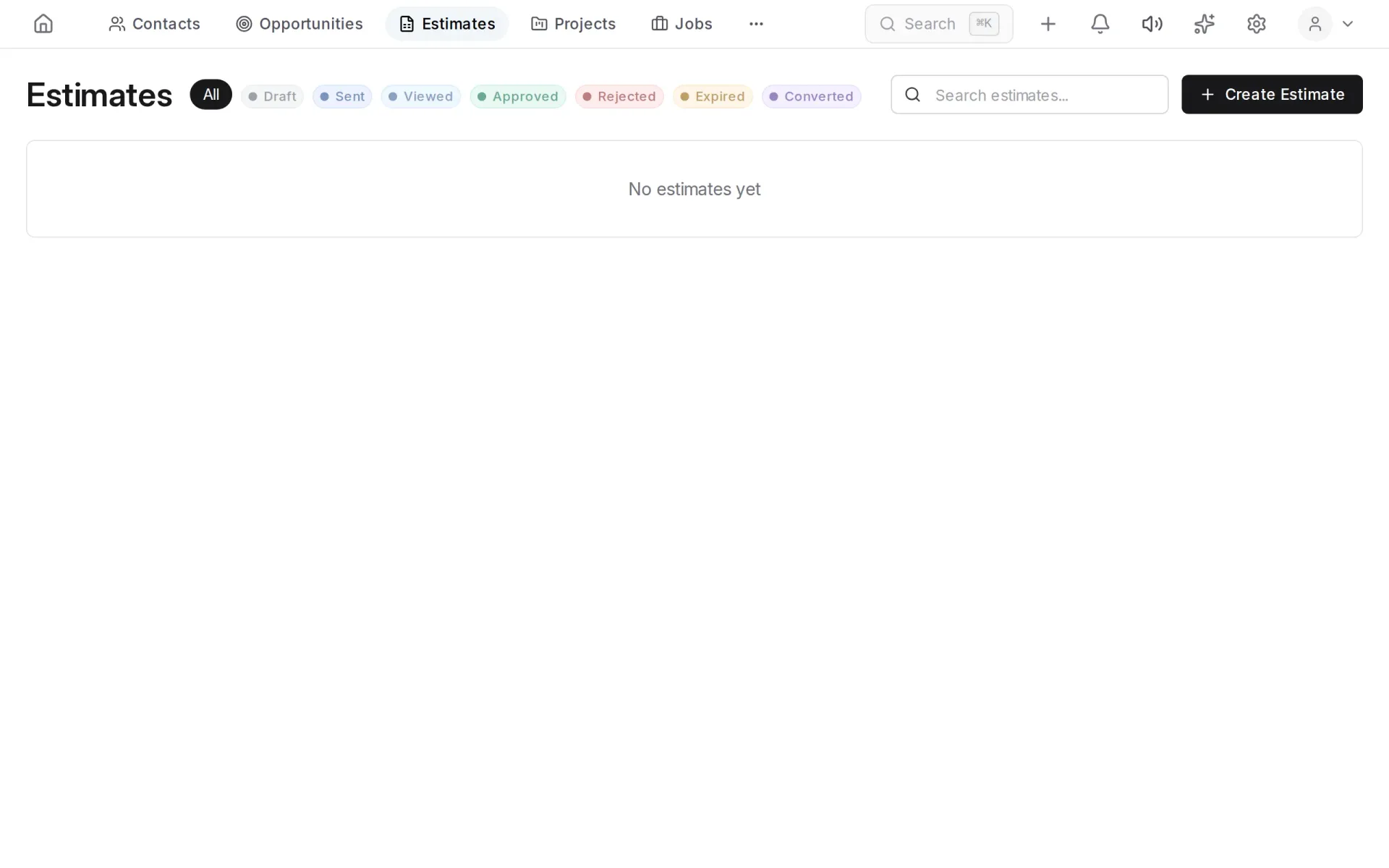
Task: Focus the global Search box
Action: click(x=939, y=24)
